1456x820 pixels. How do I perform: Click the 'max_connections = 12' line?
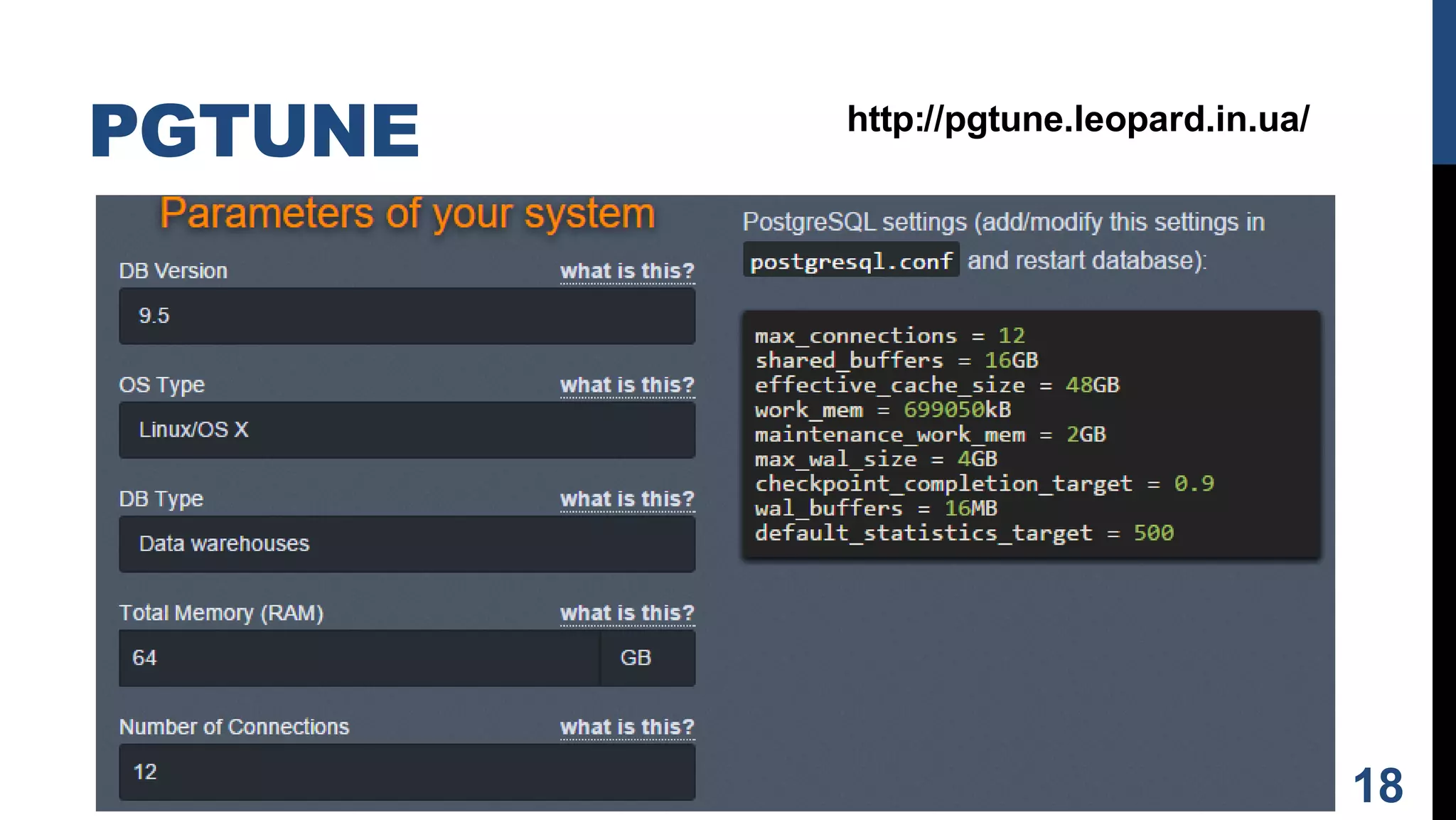point(889,336)
